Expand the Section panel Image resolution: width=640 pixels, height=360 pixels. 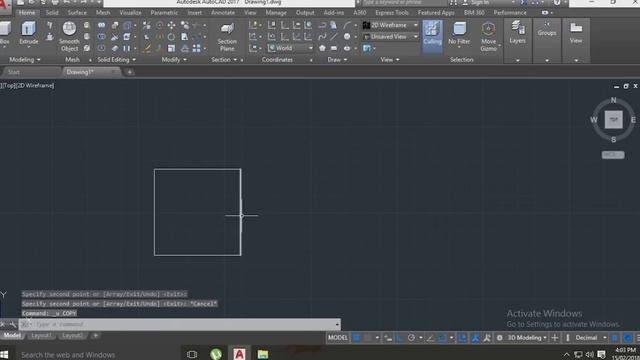pyautogui.click(x=224, y=60)
